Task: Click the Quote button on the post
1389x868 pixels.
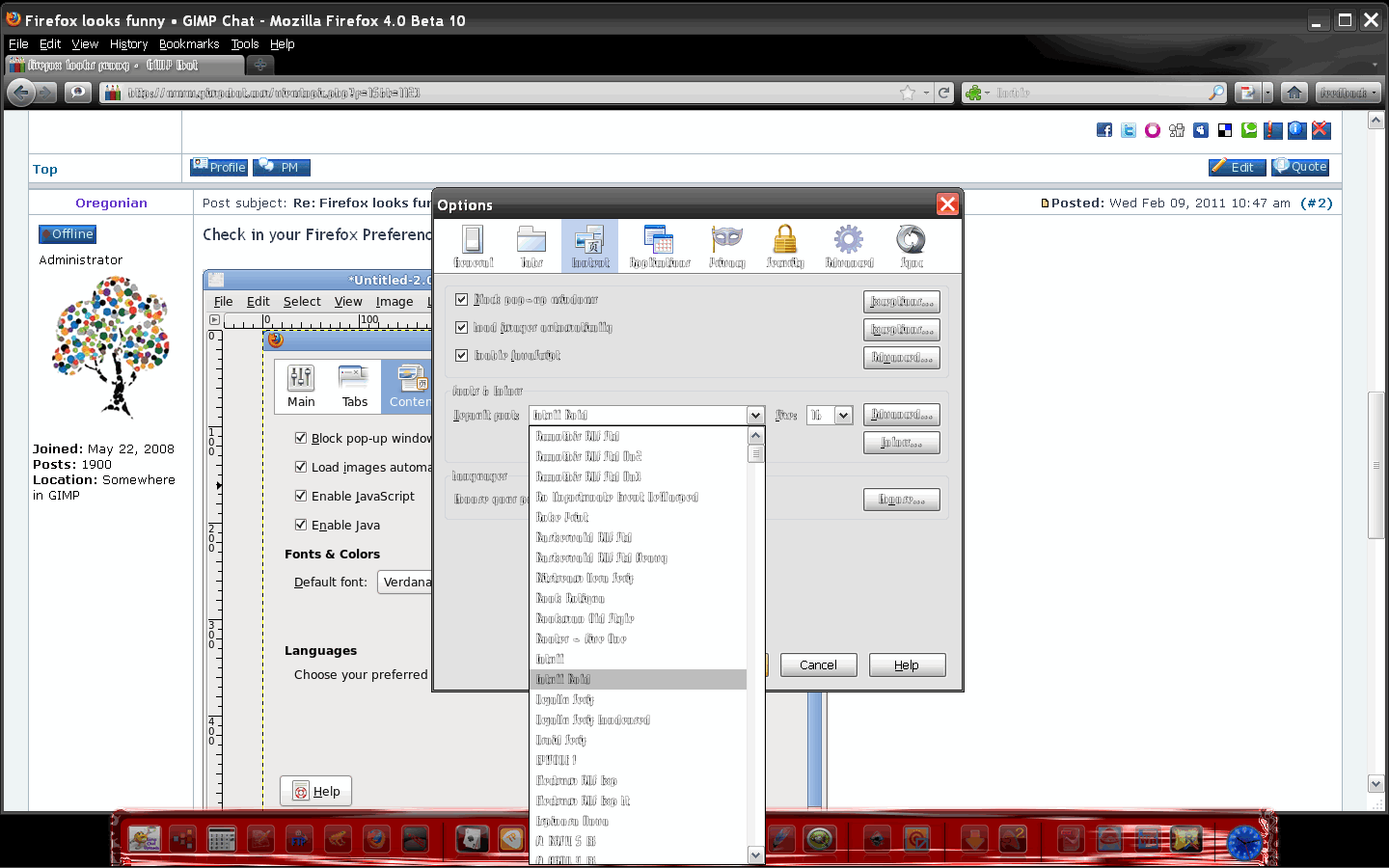Action: coord(1300,167)
